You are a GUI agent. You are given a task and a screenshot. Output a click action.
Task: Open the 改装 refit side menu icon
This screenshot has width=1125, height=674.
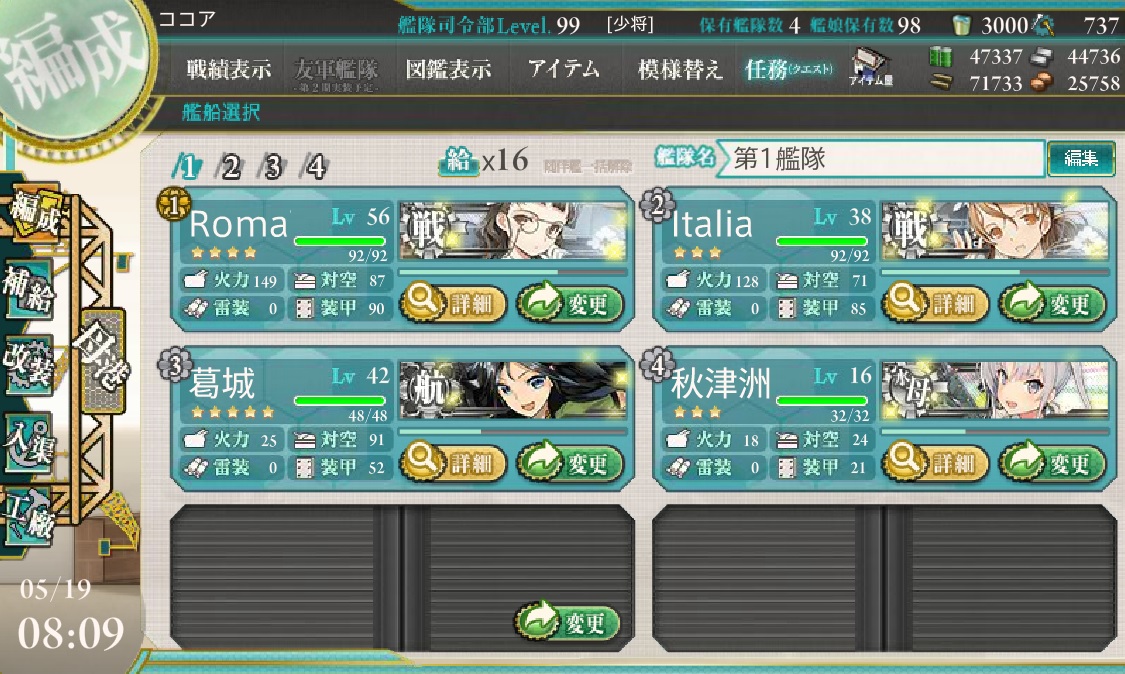(x=29, y=364)
